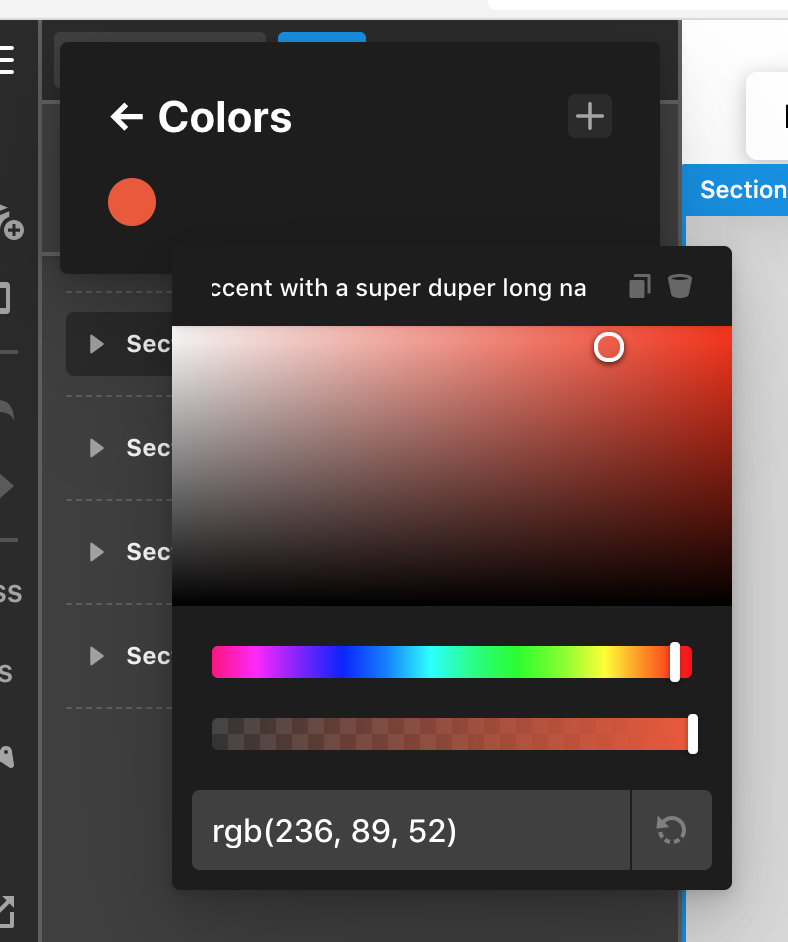Open the CSS panel in left sidebar
The width and height of the screenshot is (788, 942).
(x=9, y=594)
